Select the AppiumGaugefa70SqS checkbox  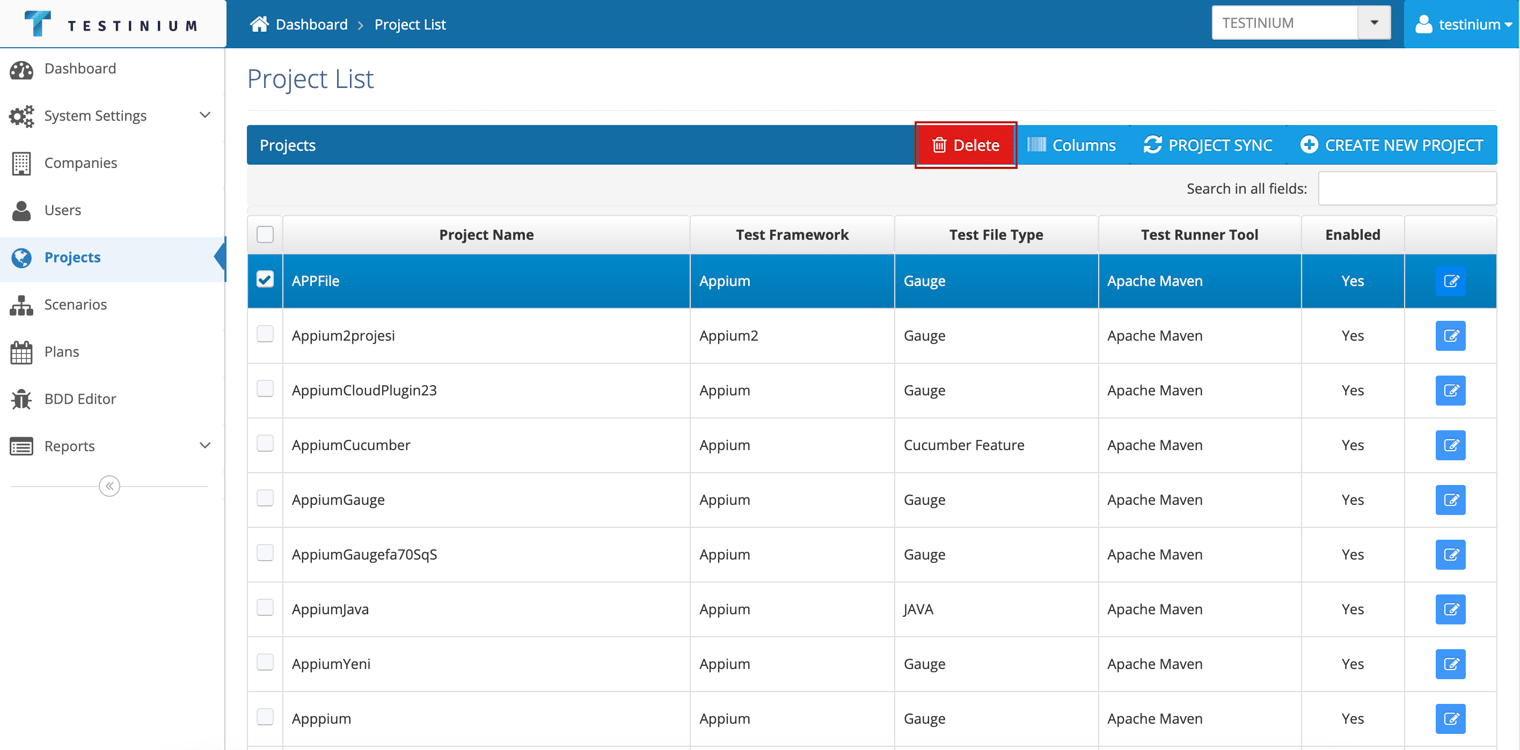click(x=265, y=552)
